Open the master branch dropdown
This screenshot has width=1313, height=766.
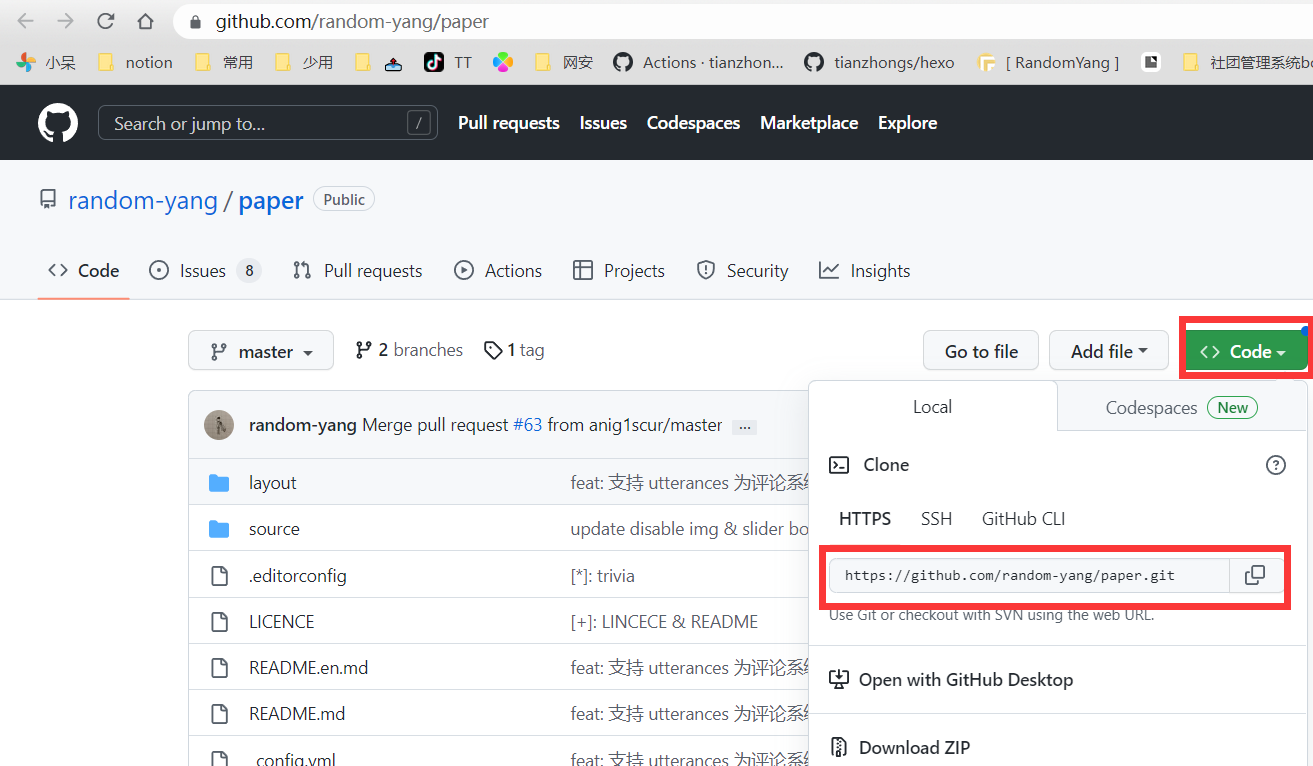pos(261,352)
